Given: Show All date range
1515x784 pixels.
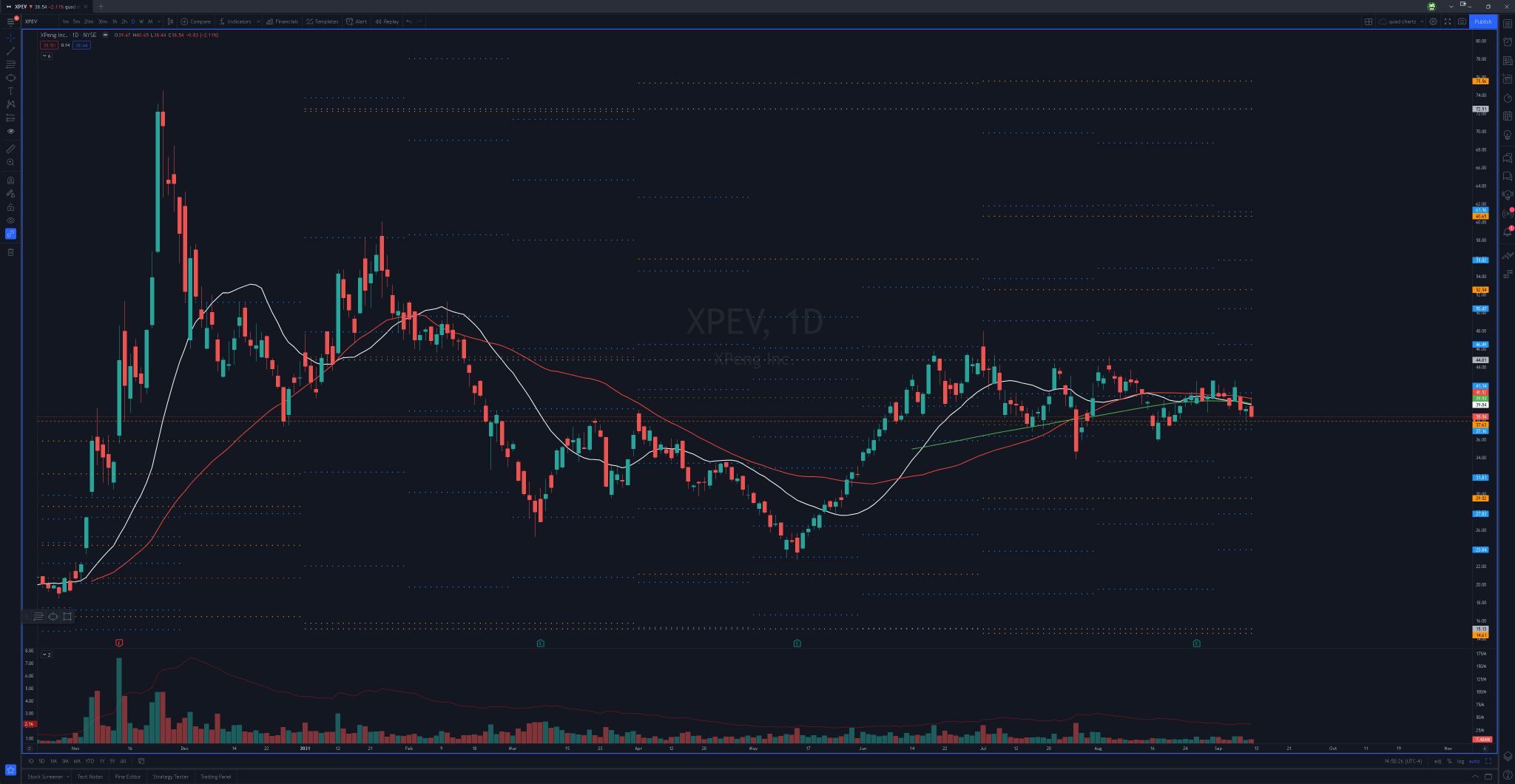Looking at the screenshot, I should (x=123, y=760).
